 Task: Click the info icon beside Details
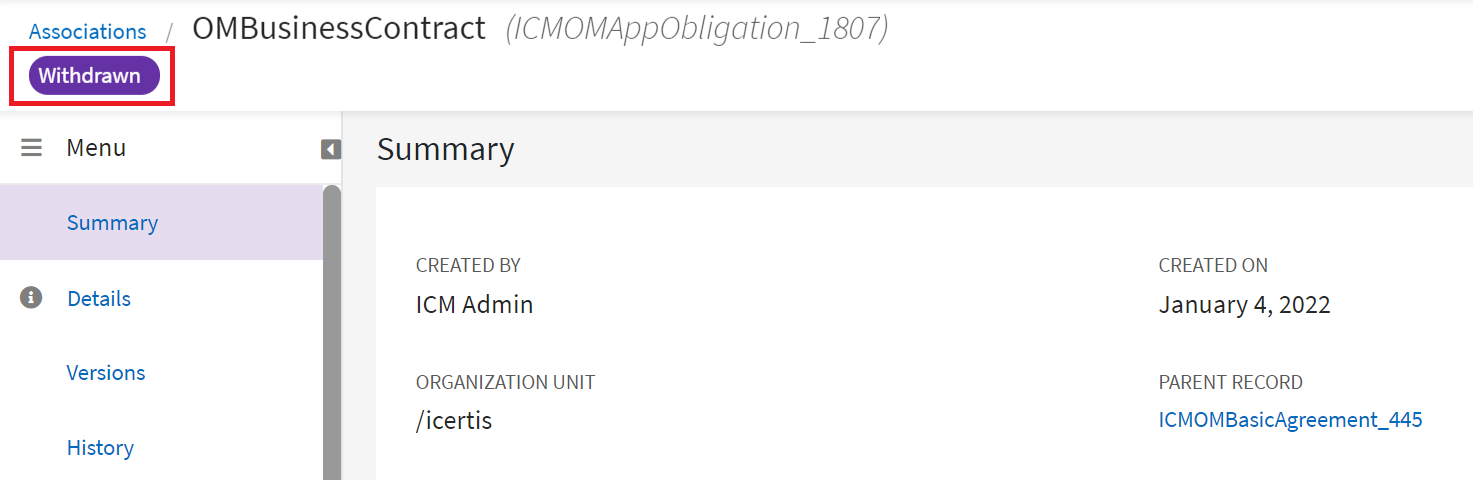pos(32,297)
